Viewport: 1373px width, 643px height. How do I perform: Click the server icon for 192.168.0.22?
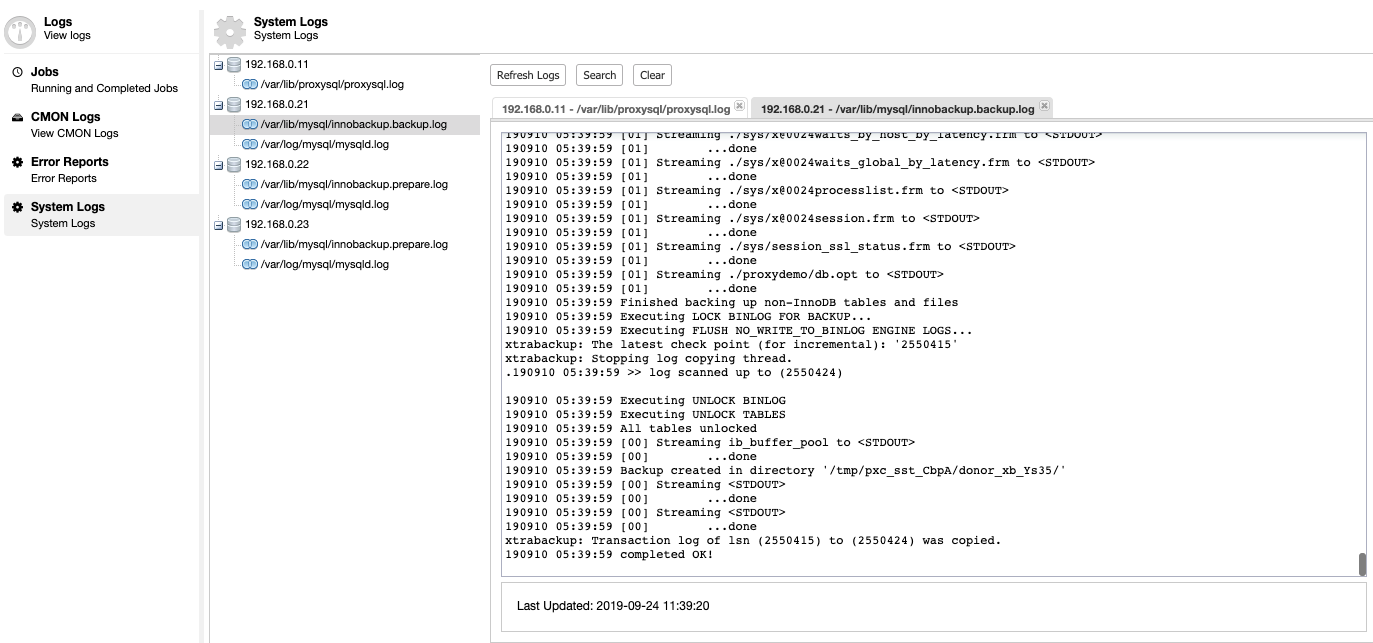(234, 164)
